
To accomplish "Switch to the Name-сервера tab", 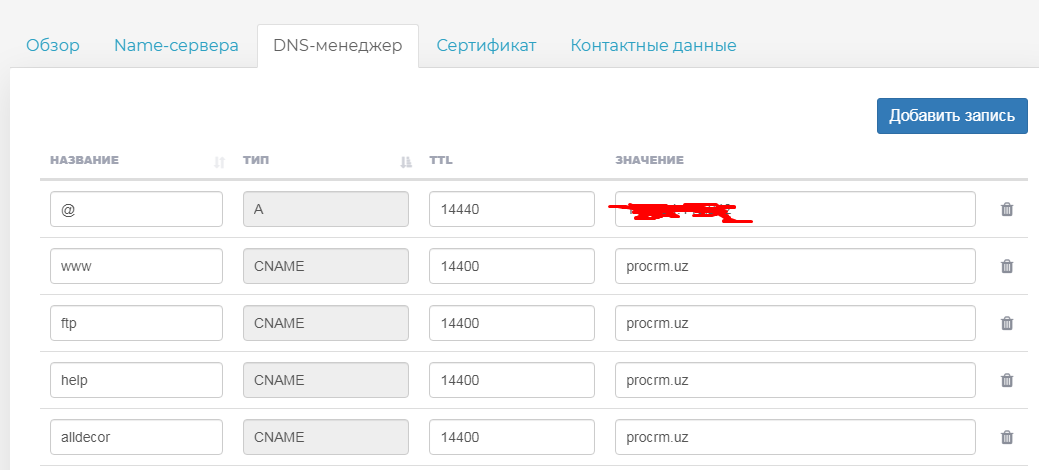I will click(x=176, y=46).
